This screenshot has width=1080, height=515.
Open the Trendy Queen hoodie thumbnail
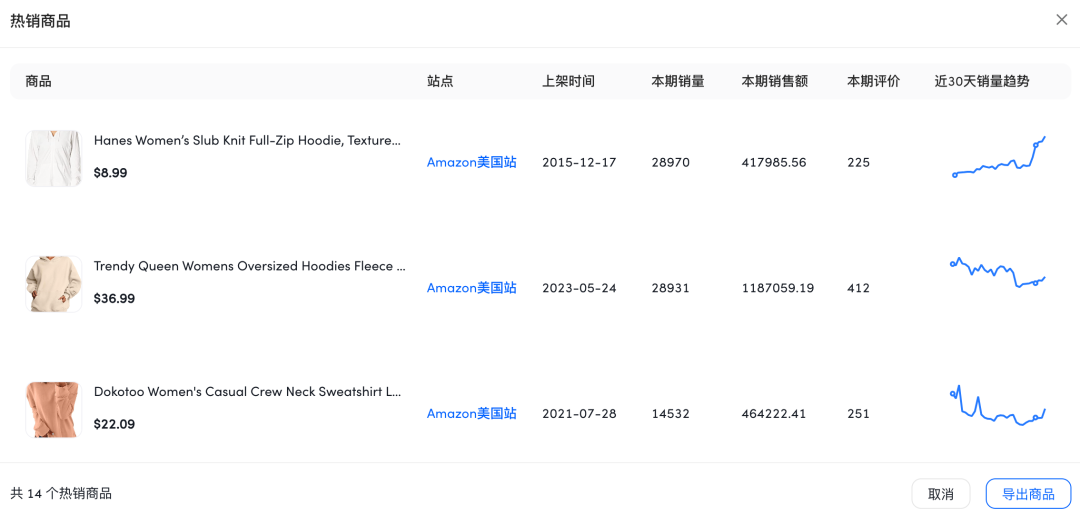pyautogui.click(x=54, y=284)
